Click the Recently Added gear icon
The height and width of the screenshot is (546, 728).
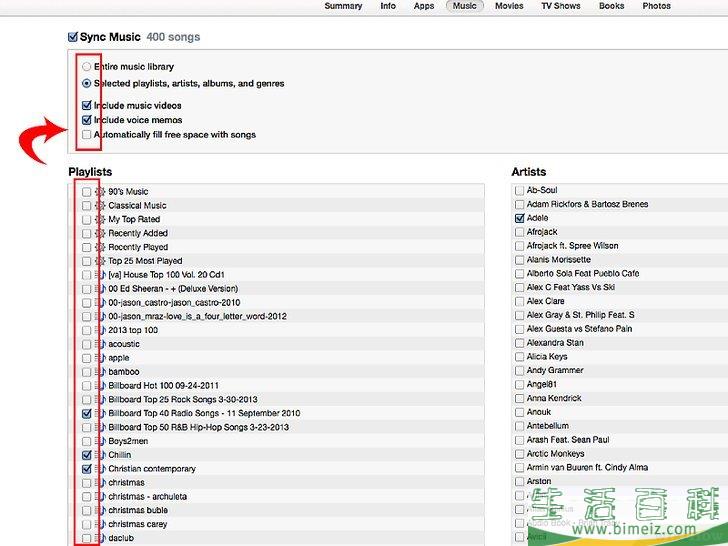click(x=100, y=233)
